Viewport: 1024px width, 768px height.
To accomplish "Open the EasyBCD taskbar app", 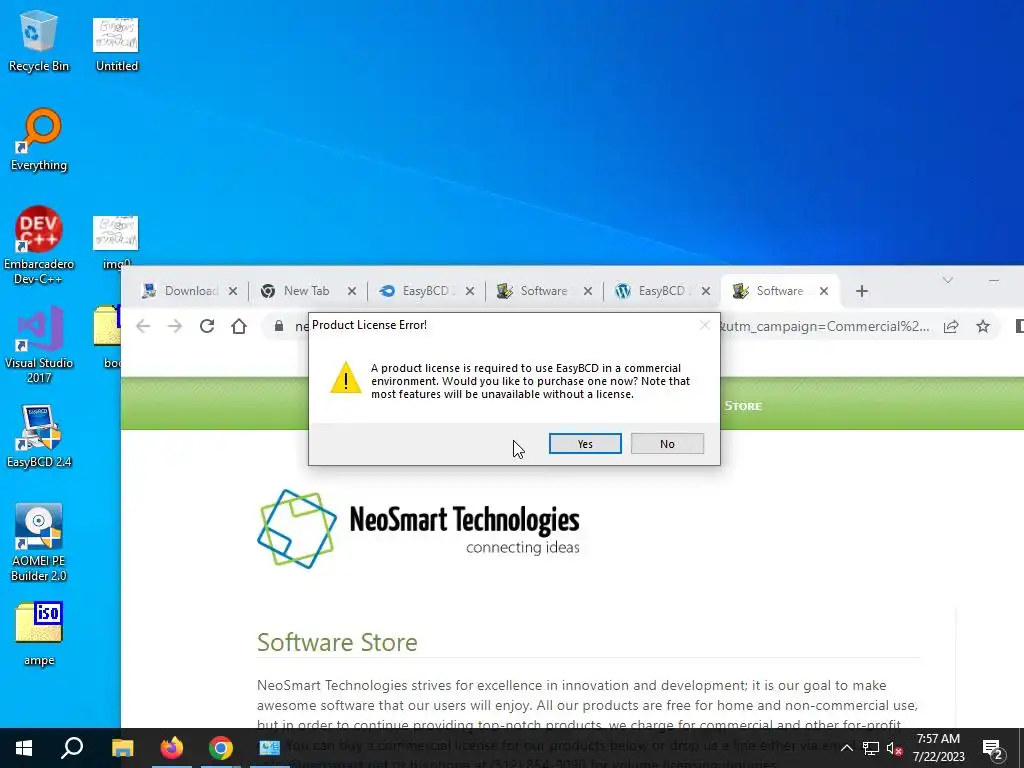I will (270, 748).
